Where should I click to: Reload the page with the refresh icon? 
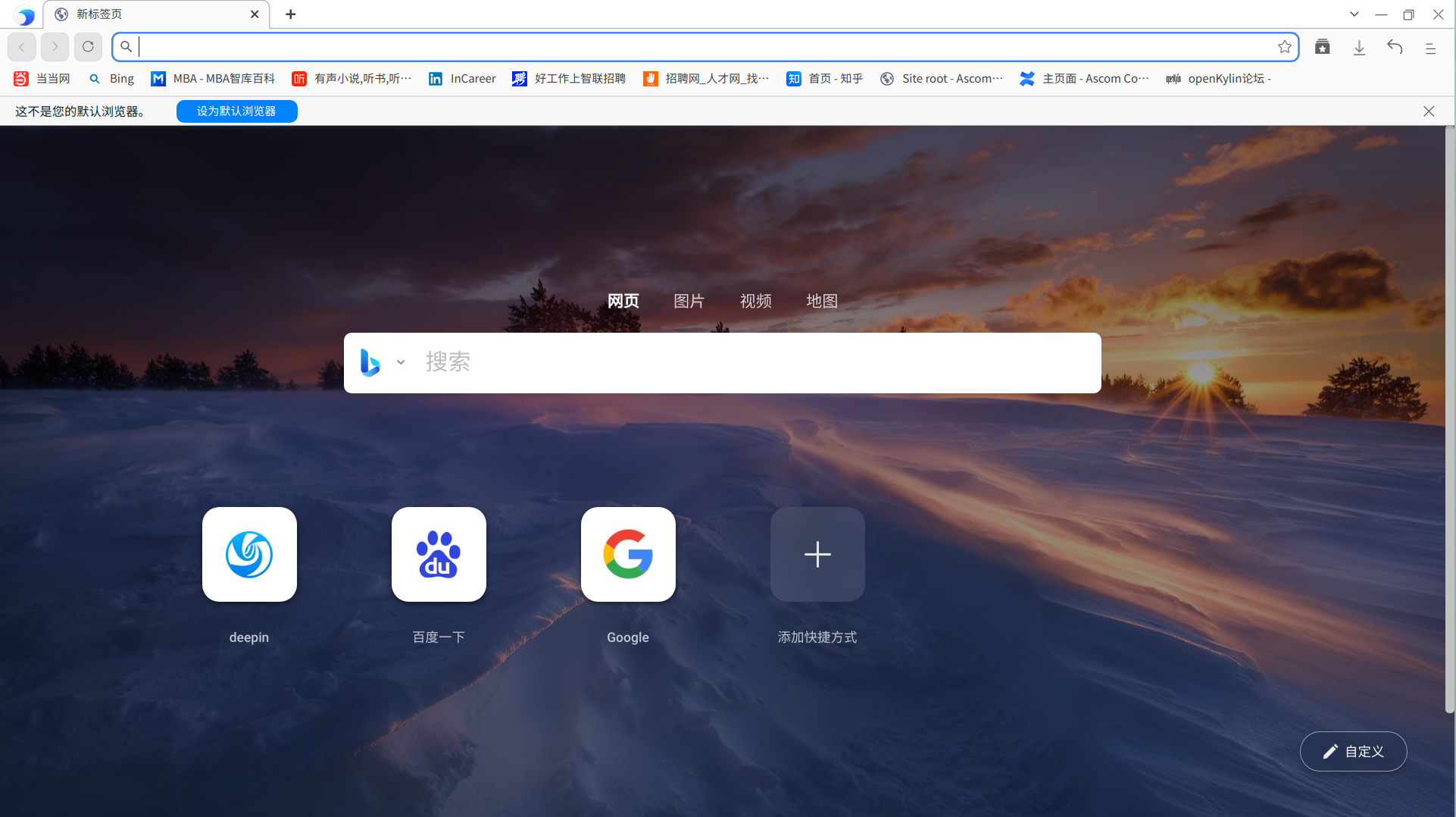[88, 46]
